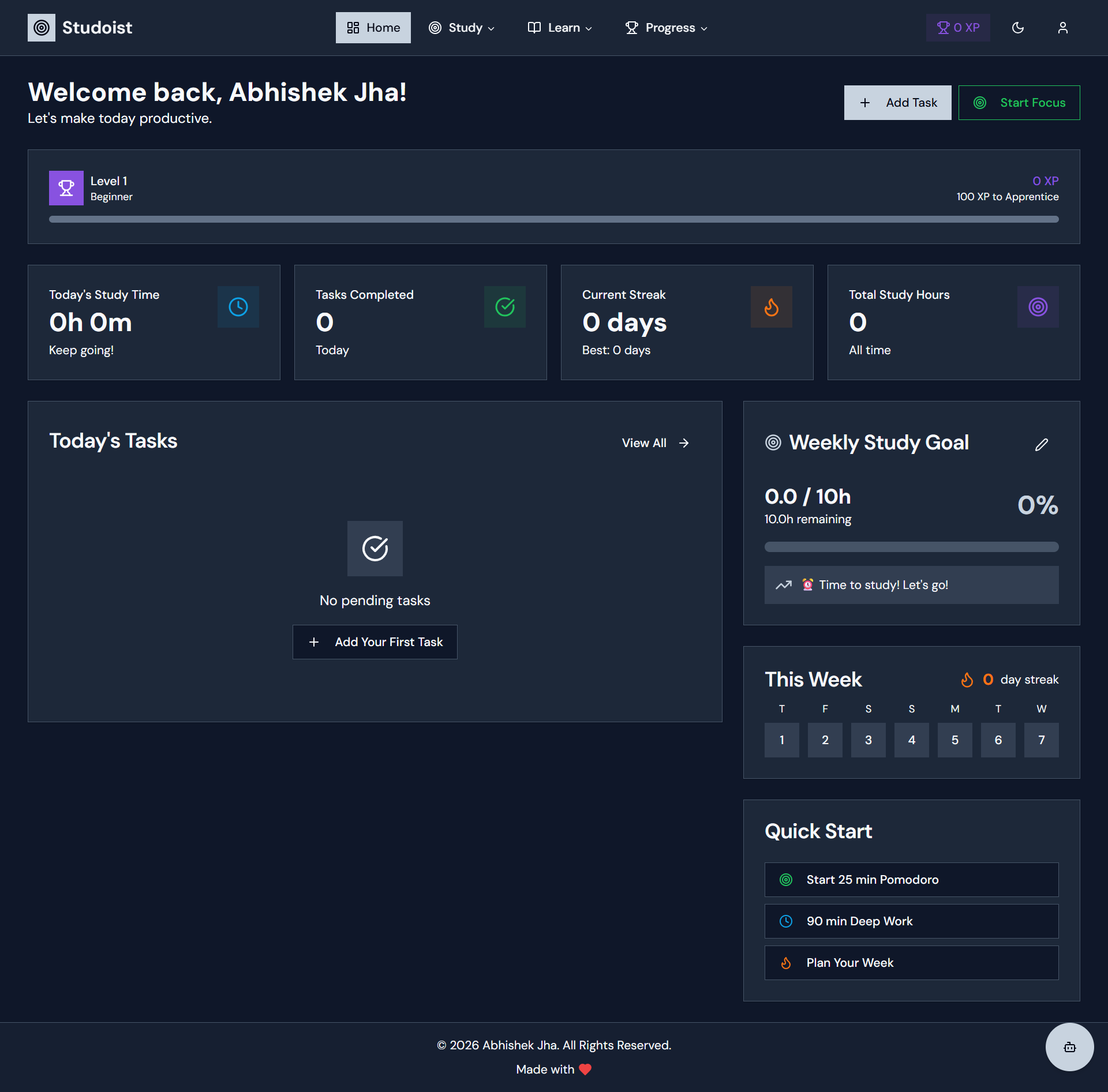Click the trophy icon in the XP badge
This screenshot has height=1092, width=1108.
(x=944, y=27)
